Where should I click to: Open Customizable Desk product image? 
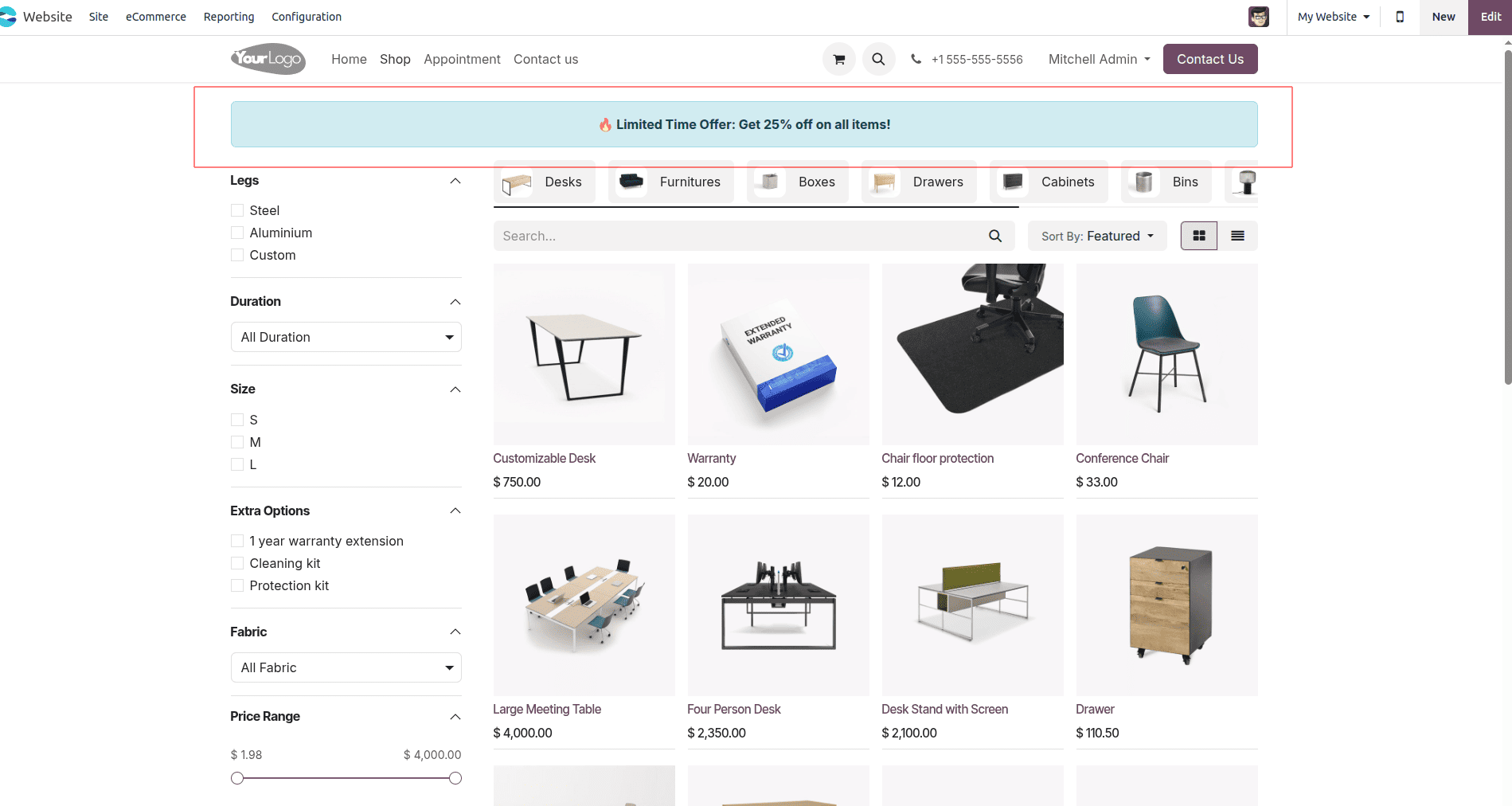(x=584, y=354)
